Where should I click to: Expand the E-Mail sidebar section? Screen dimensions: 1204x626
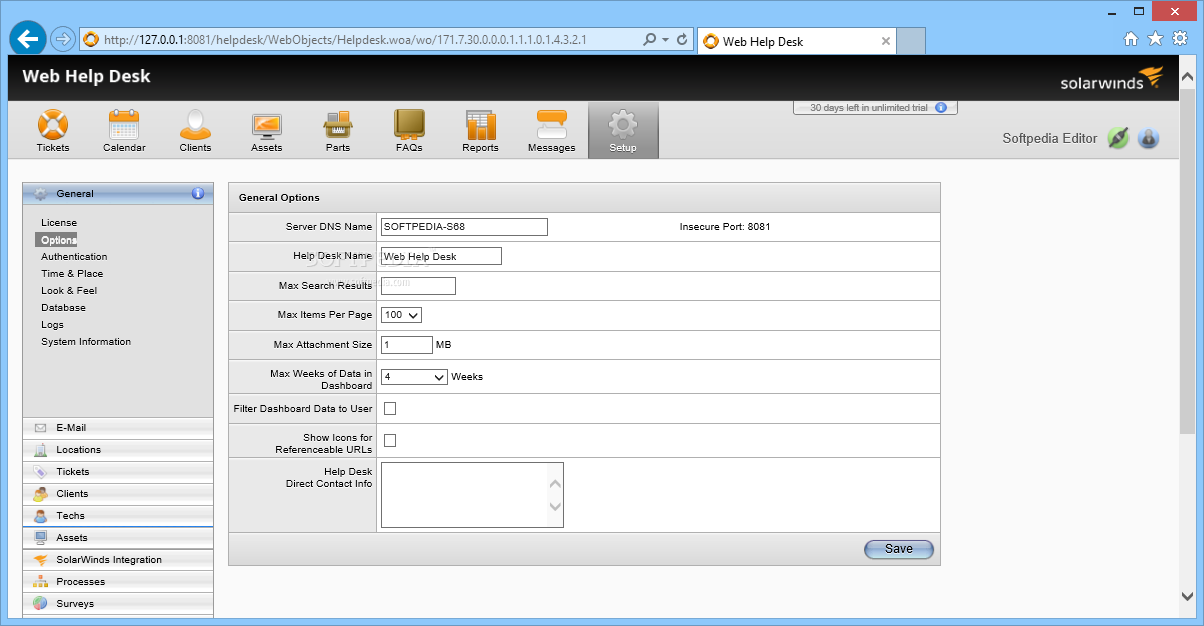coord(118,427)
